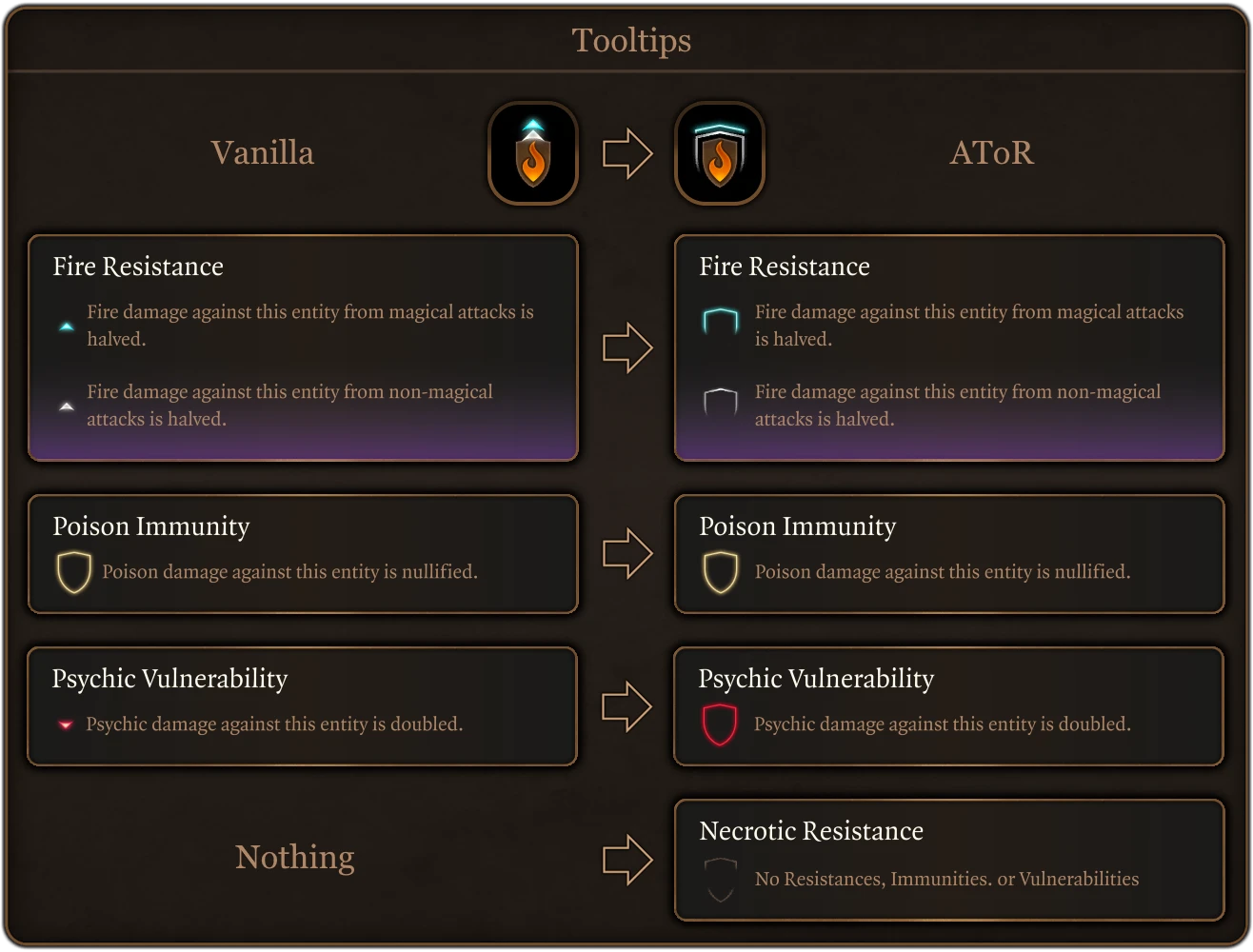Click the white shield non-magical resistance icon

pos(721,402)
